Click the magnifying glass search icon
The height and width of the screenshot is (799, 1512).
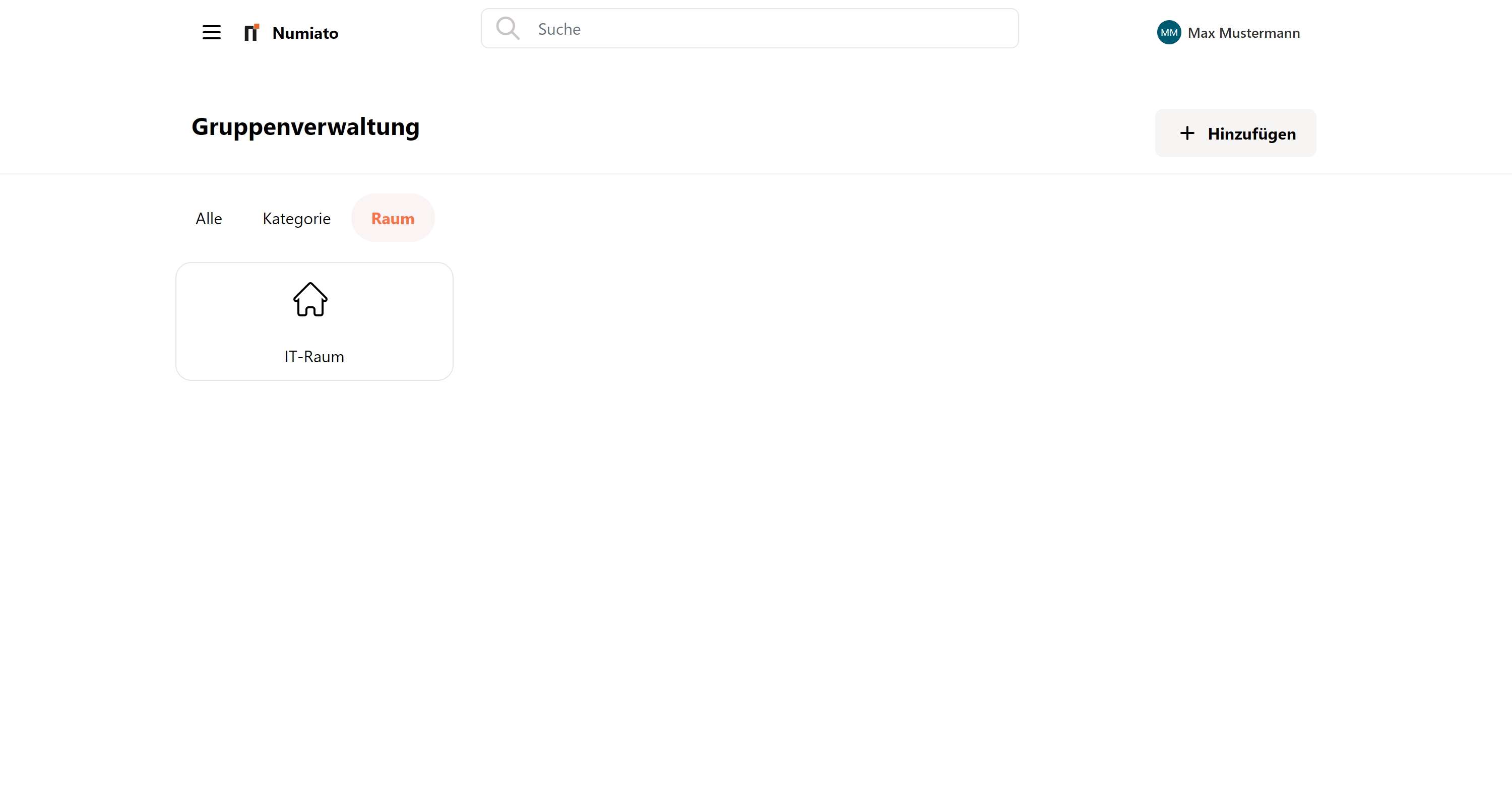tap(508, 28)
